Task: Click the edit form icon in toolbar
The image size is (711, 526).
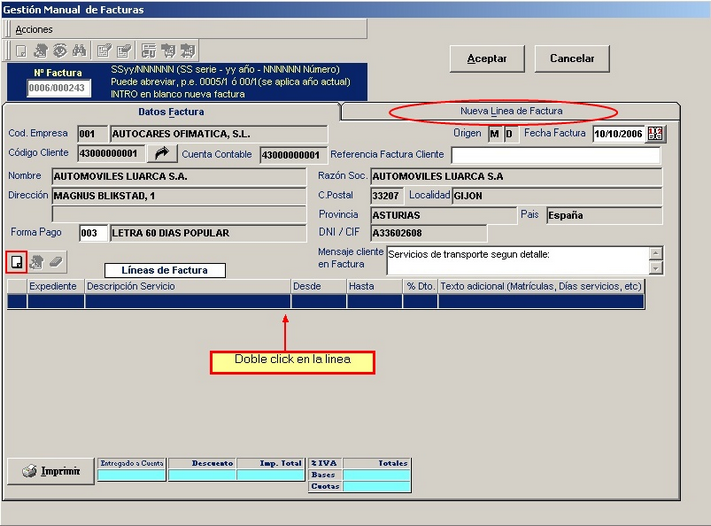Action: coord(105,51)
